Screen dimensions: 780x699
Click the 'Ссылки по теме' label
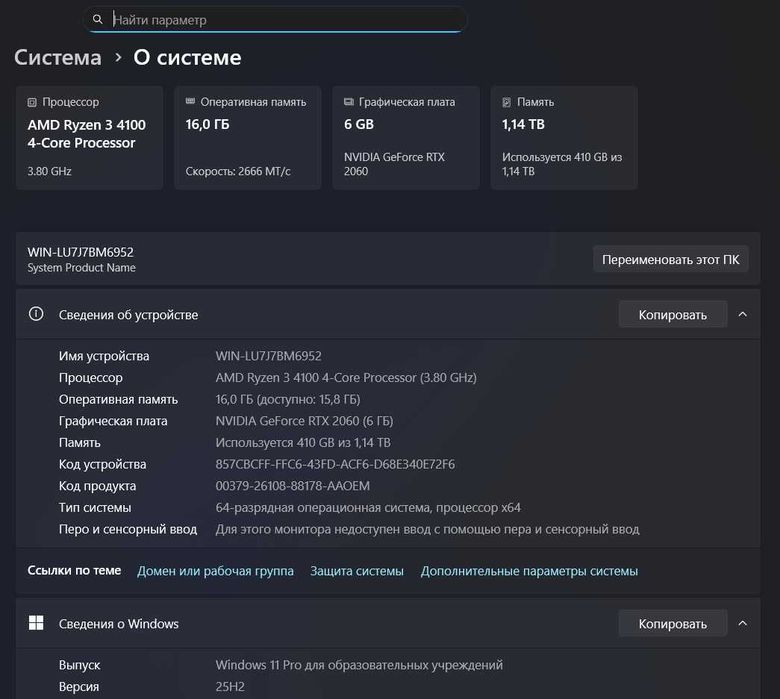(74, 570)
